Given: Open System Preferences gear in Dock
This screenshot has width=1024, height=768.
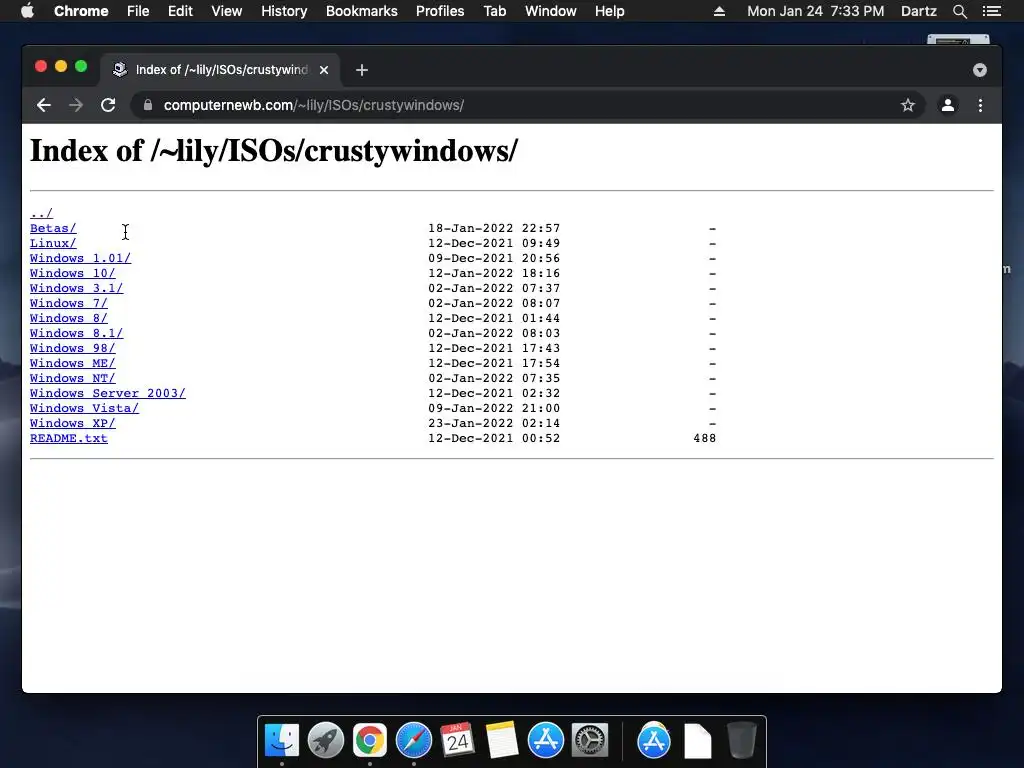Looking at the screenshot, I should coord(590,741).
